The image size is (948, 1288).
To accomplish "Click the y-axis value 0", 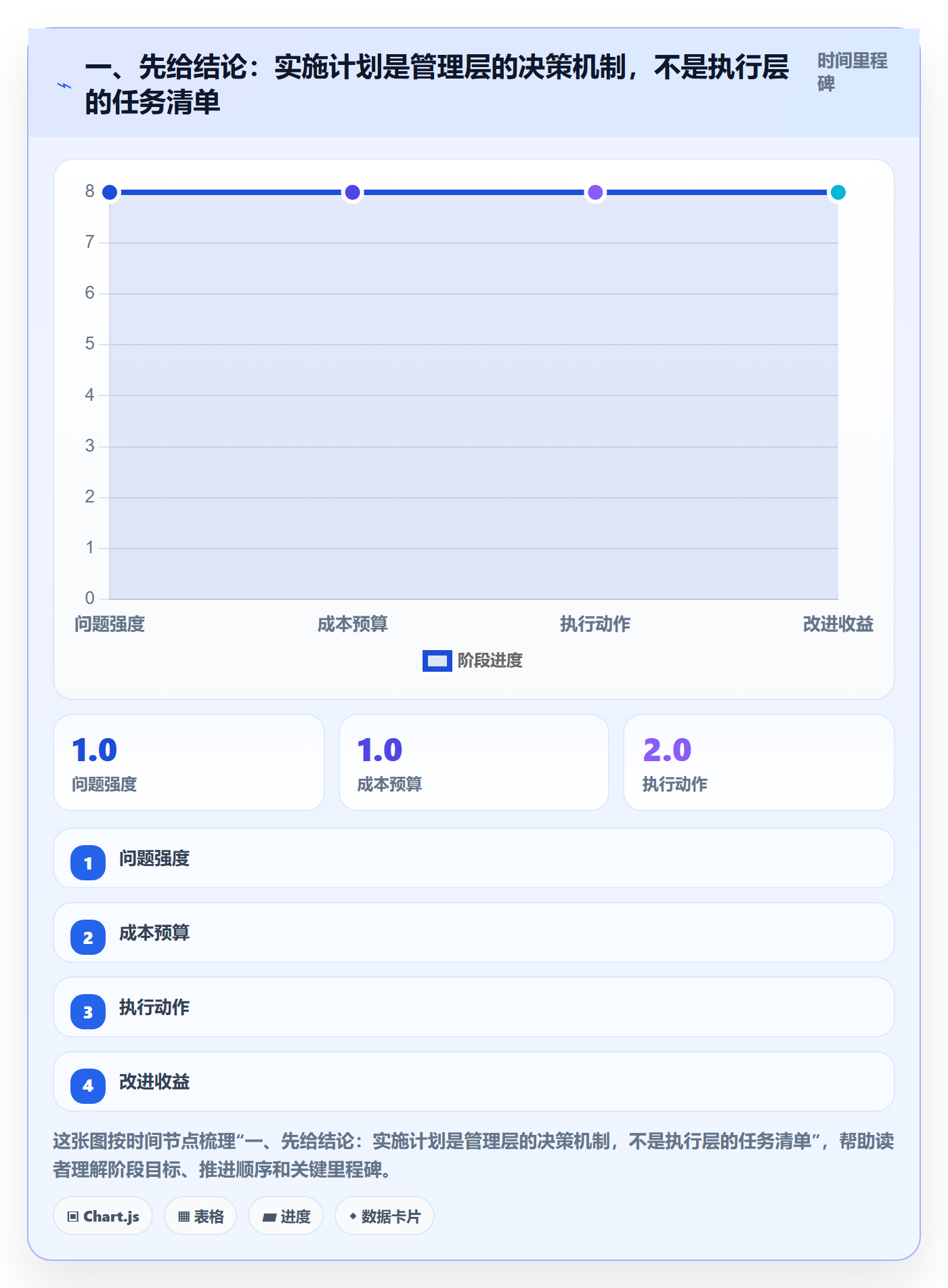I will coord(89,598).
